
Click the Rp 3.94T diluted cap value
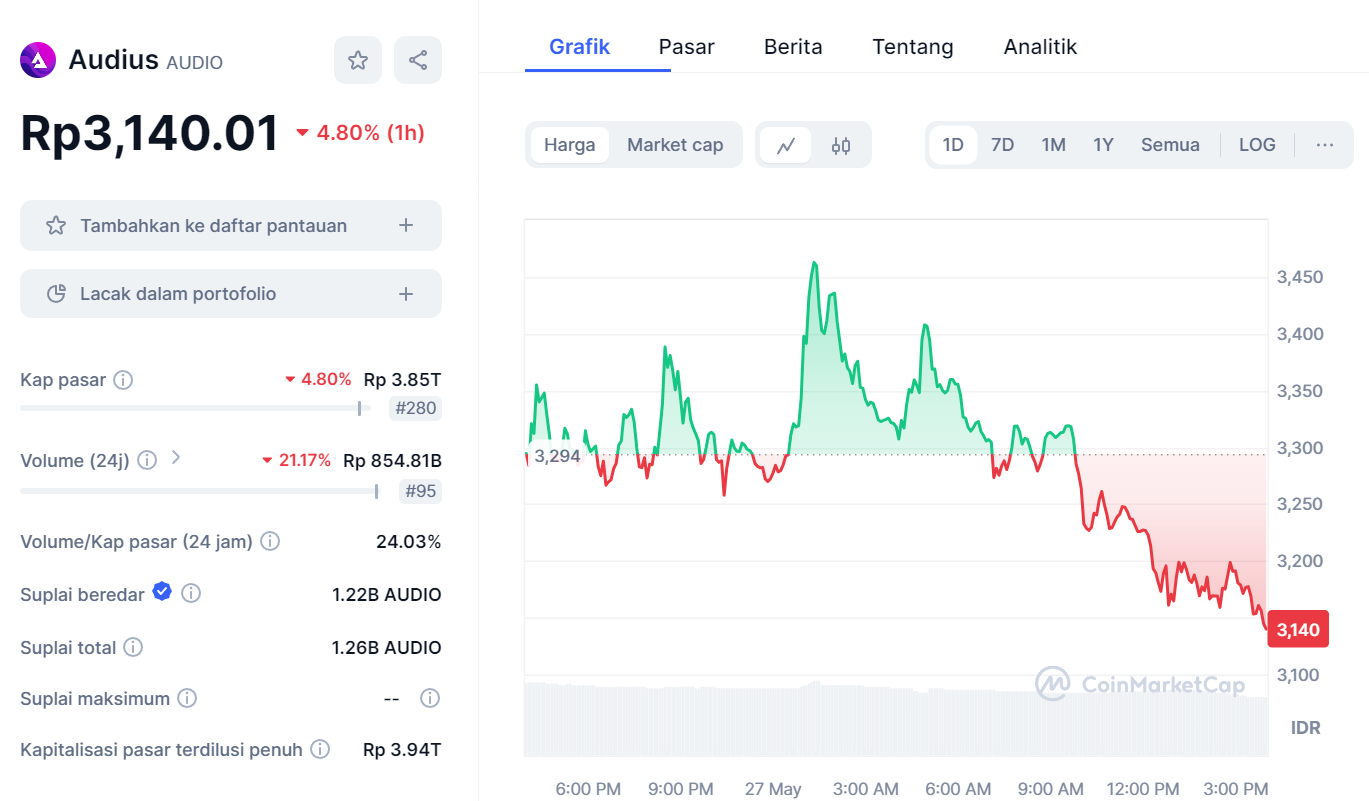click(402, 749)
